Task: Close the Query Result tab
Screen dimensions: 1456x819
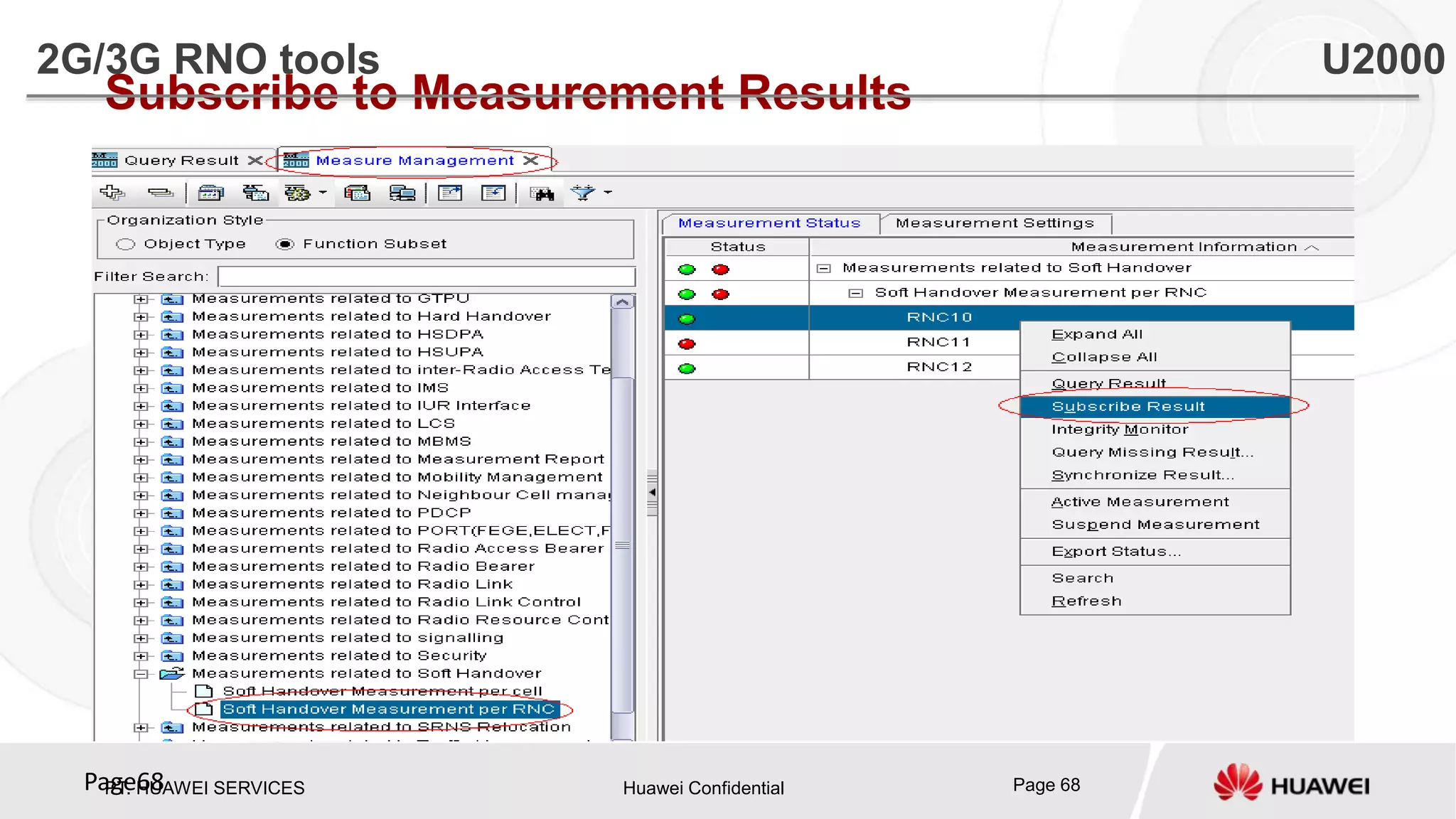Action: pos(255,161)
